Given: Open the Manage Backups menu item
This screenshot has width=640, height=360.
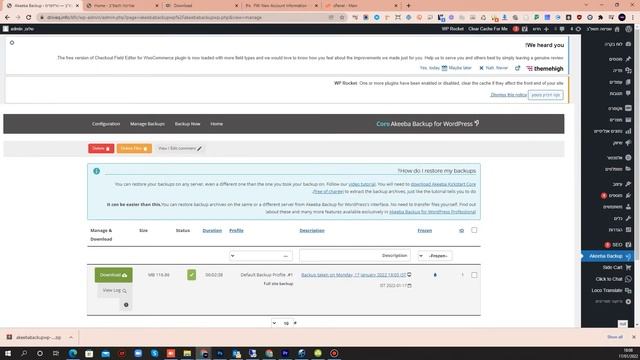Looking at the screenshot, I should (x=147, y=124).
